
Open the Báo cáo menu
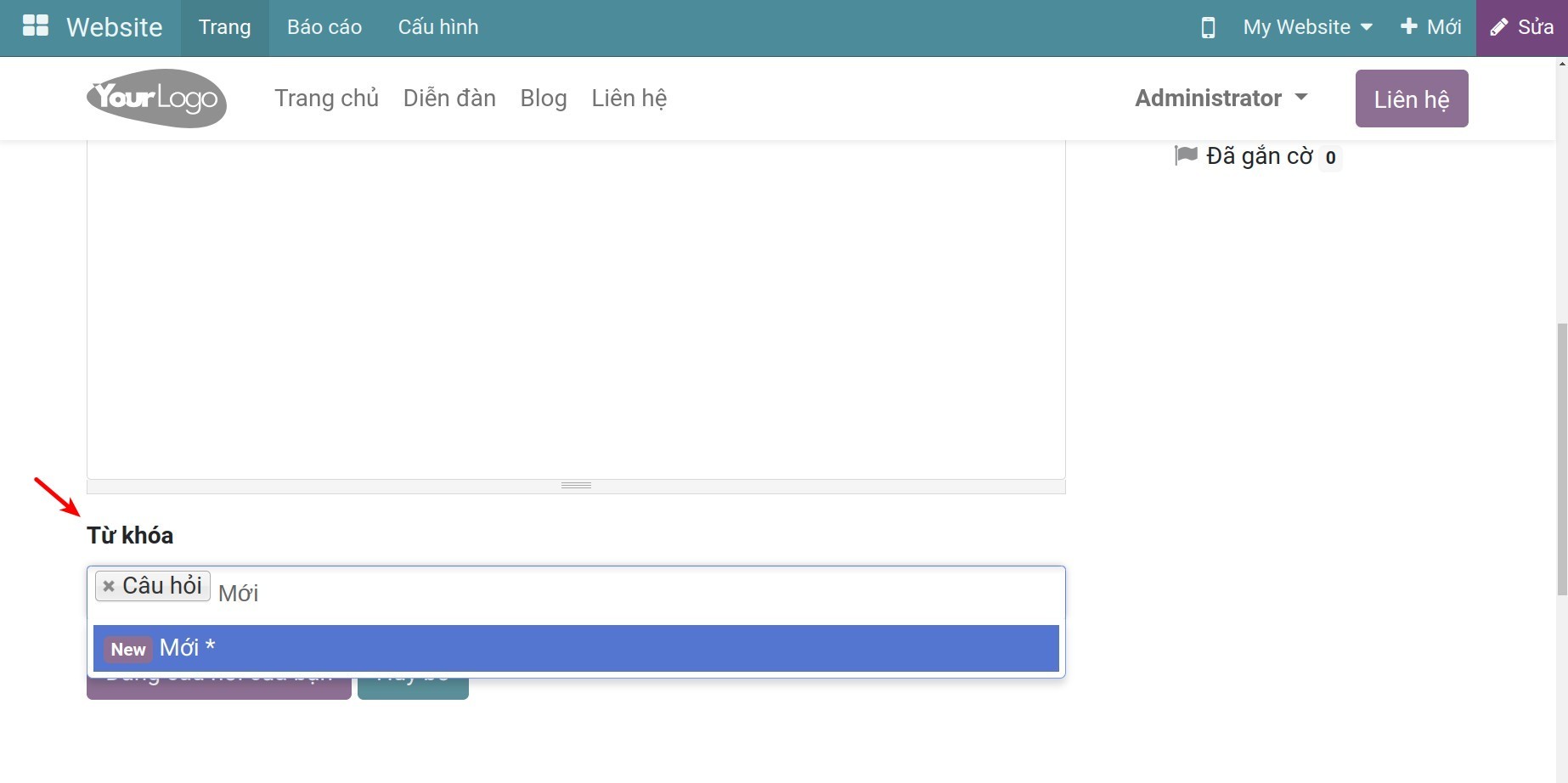(324, 27)
